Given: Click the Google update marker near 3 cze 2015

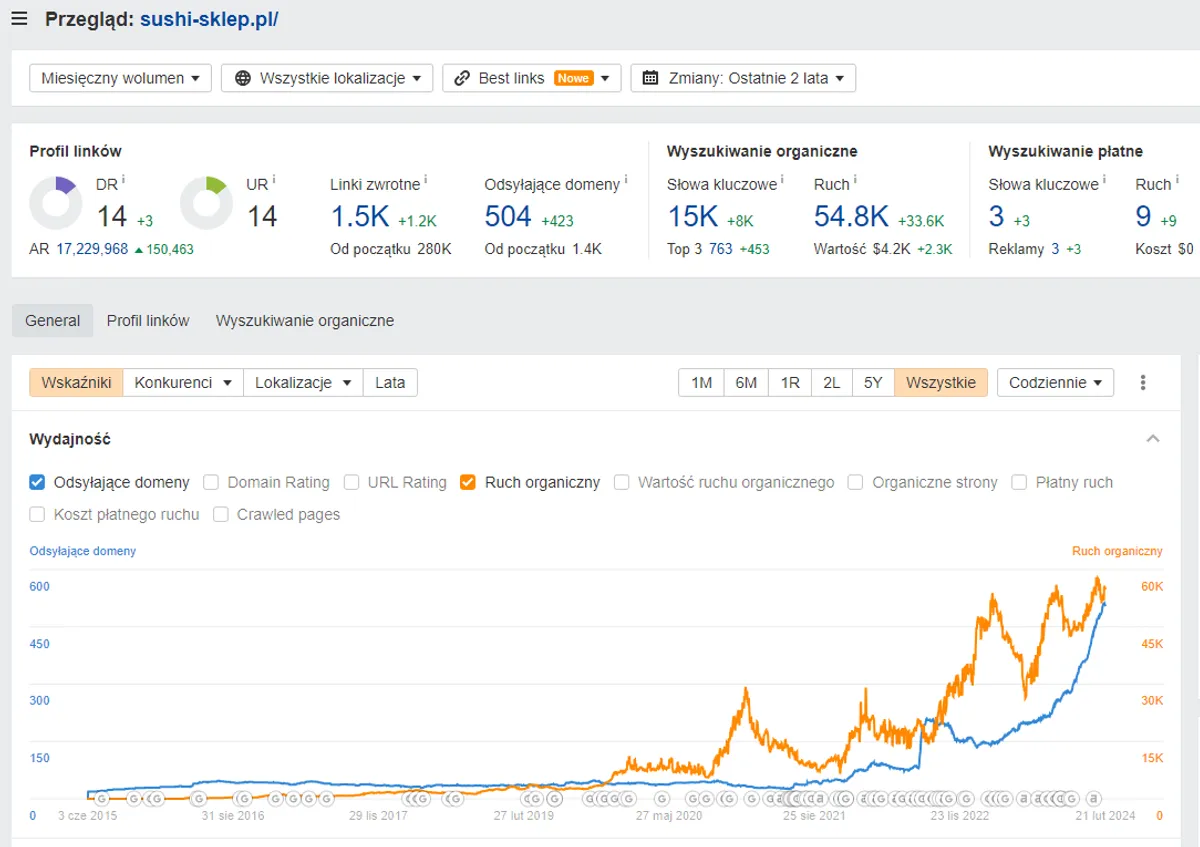Looking at the screenshot, I should coord(101,798).
